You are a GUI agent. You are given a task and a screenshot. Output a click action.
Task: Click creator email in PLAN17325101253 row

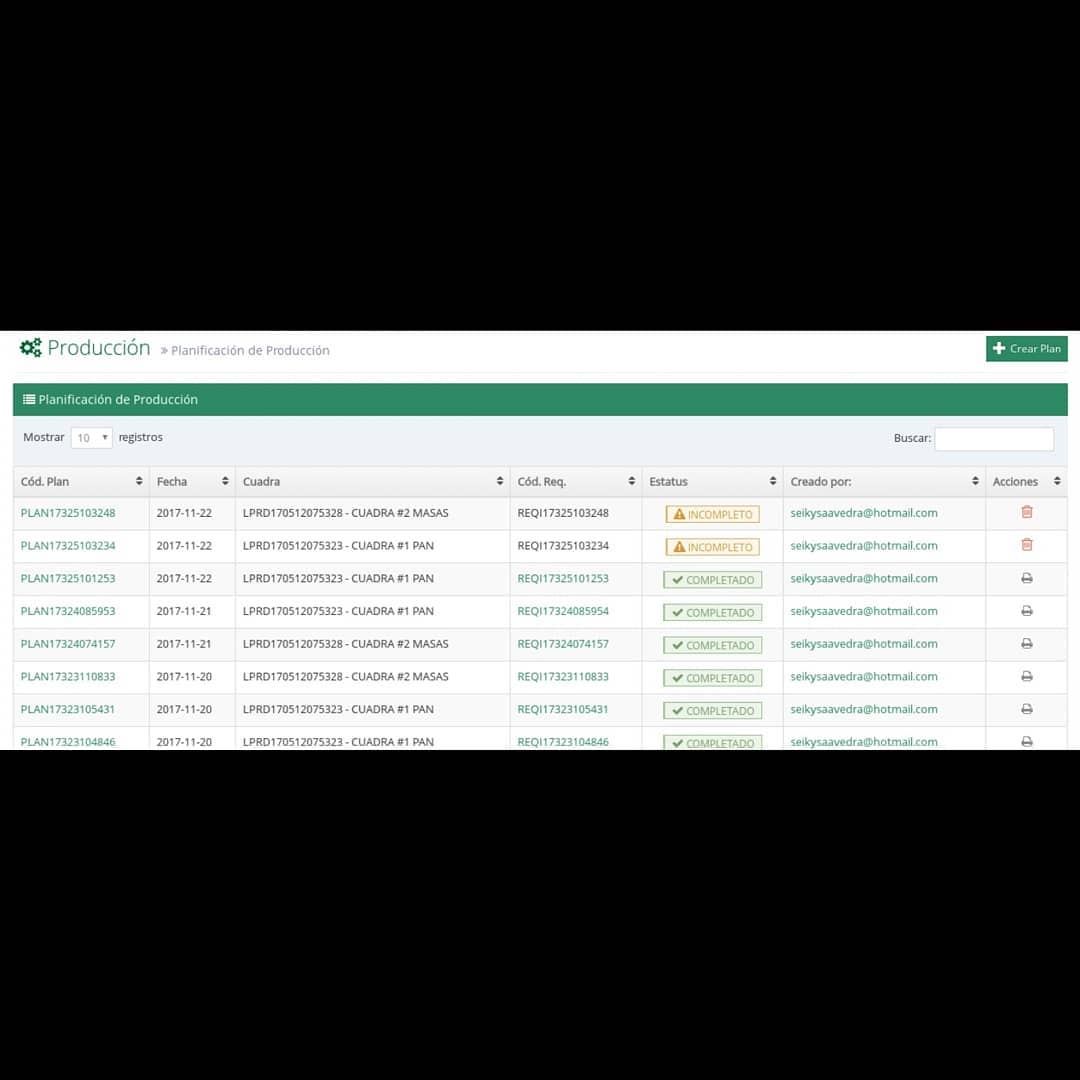pos(864,579)
